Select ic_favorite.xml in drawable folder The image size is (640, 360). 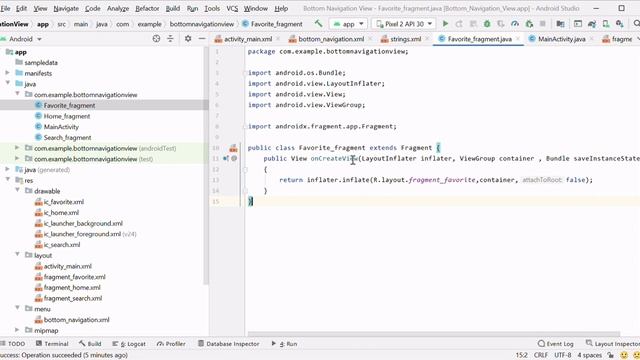pyautogui.click(x=64, y=202)
